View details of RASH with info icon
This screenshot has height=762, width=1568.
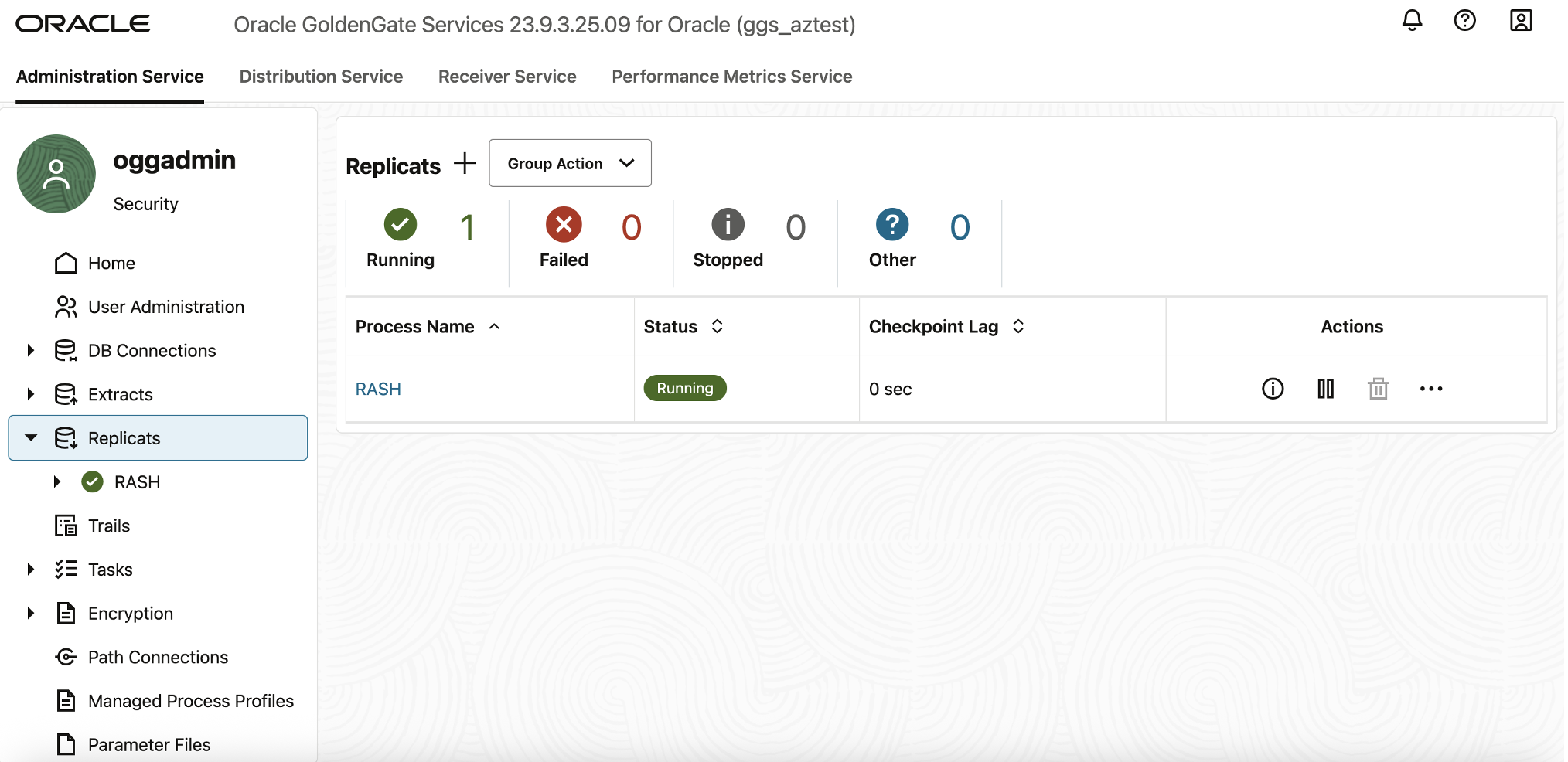(1273, 389)
